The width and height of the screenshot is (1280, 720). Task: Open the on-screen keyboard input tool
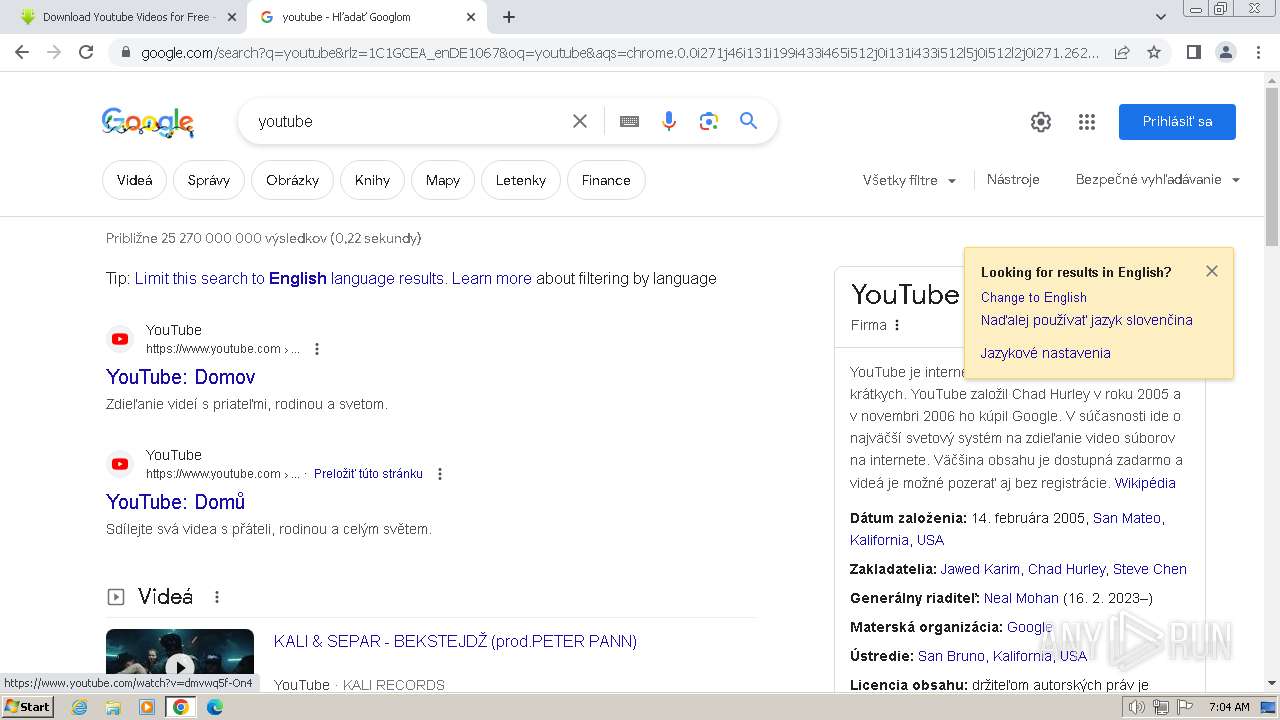pos(629,121)
